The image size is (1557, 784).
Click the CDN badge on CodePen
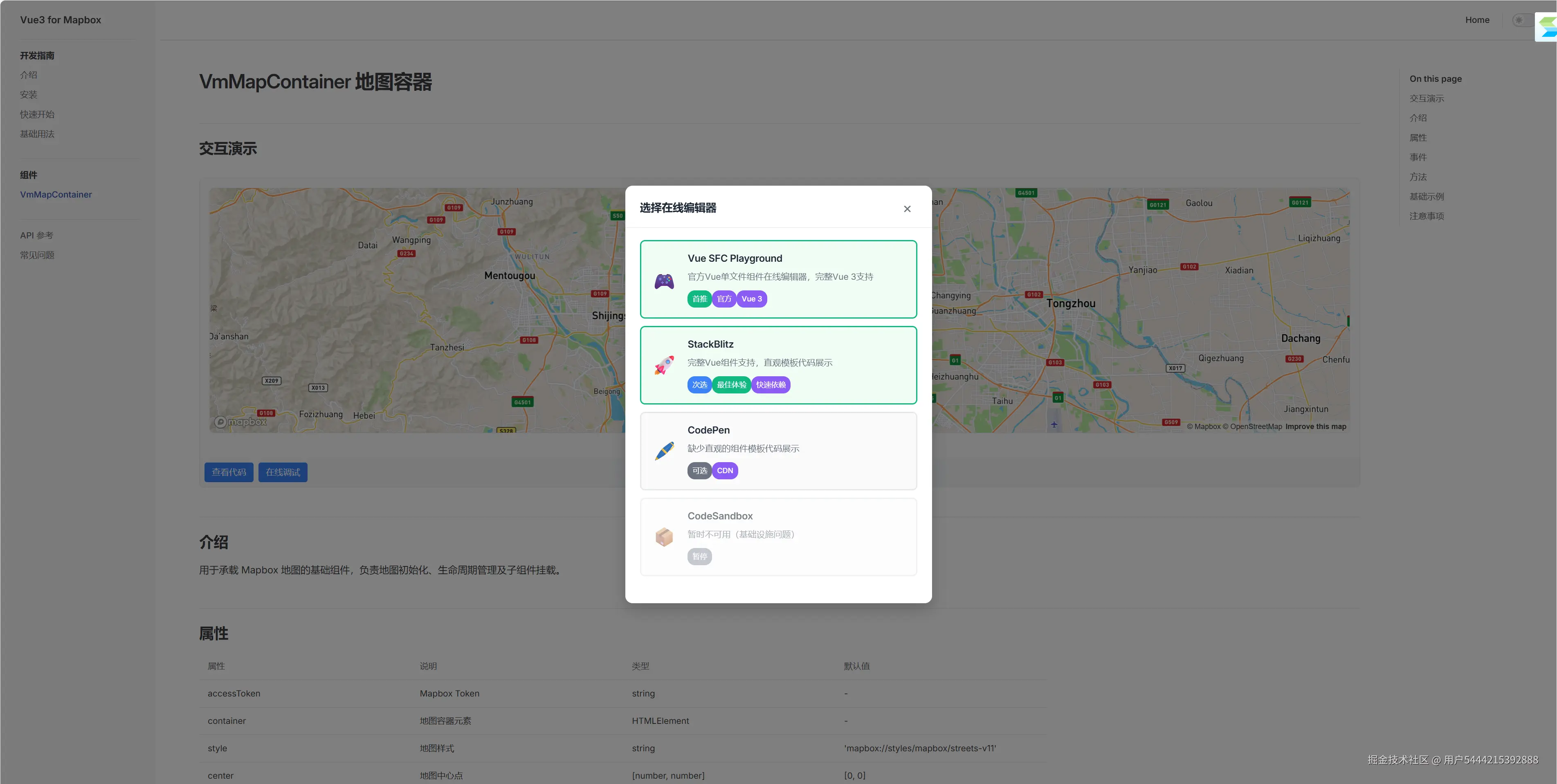(724, 471)
